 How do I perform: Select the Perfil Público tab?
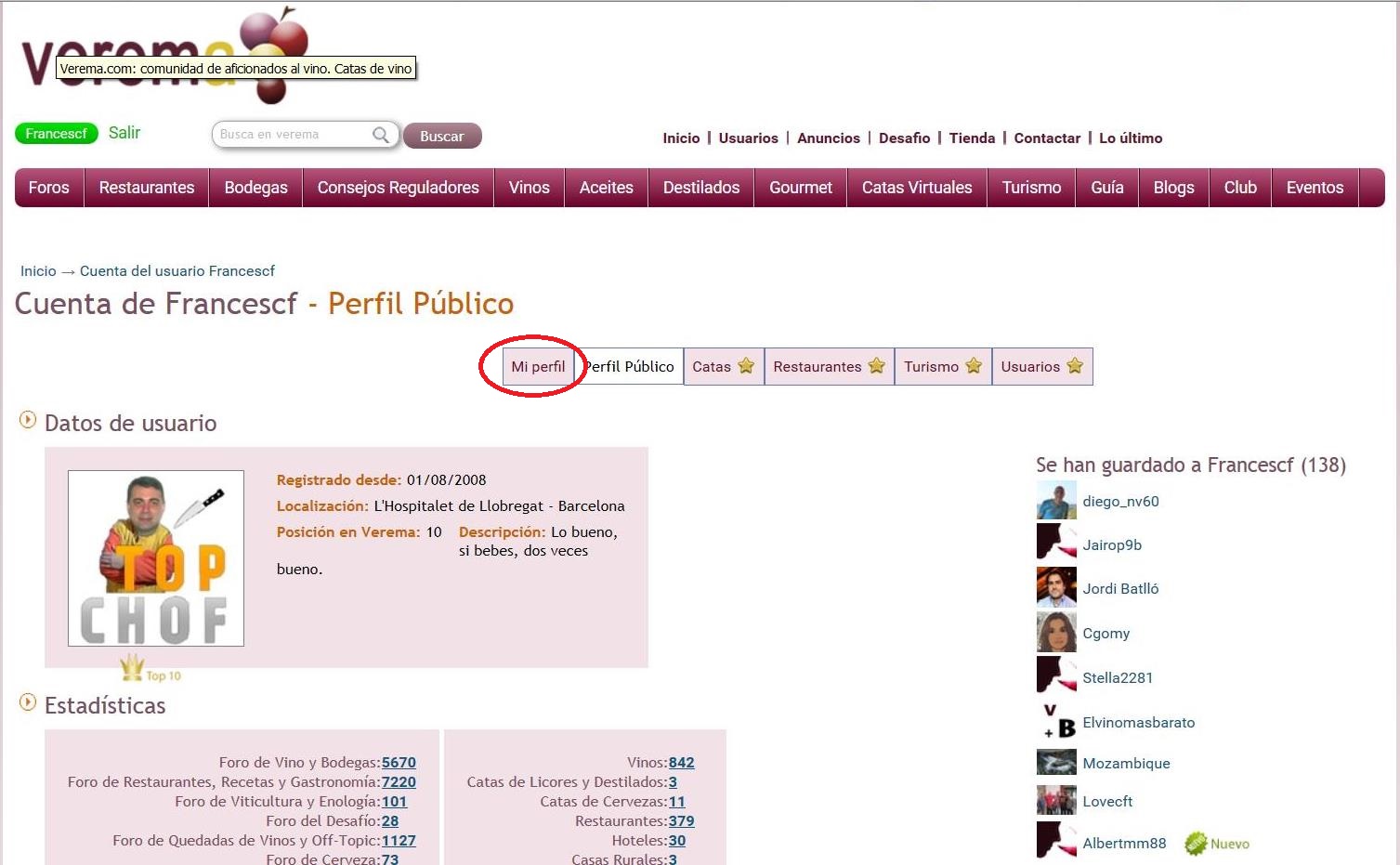629,366
